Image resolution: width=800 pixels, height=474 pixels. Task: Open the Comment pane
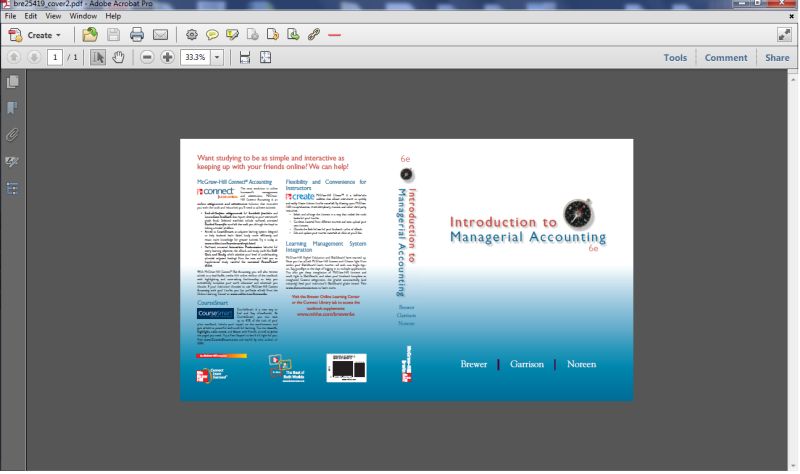tap(726, 58)
